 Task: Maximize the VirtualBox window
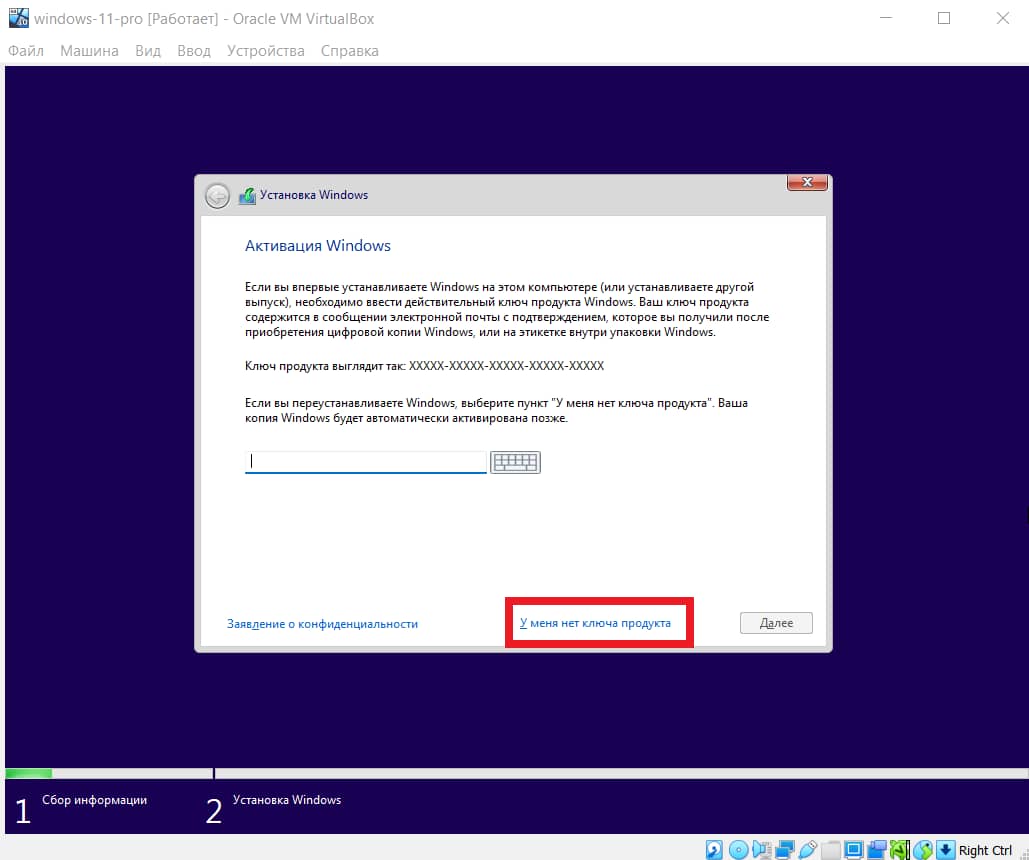pos(944,18)
